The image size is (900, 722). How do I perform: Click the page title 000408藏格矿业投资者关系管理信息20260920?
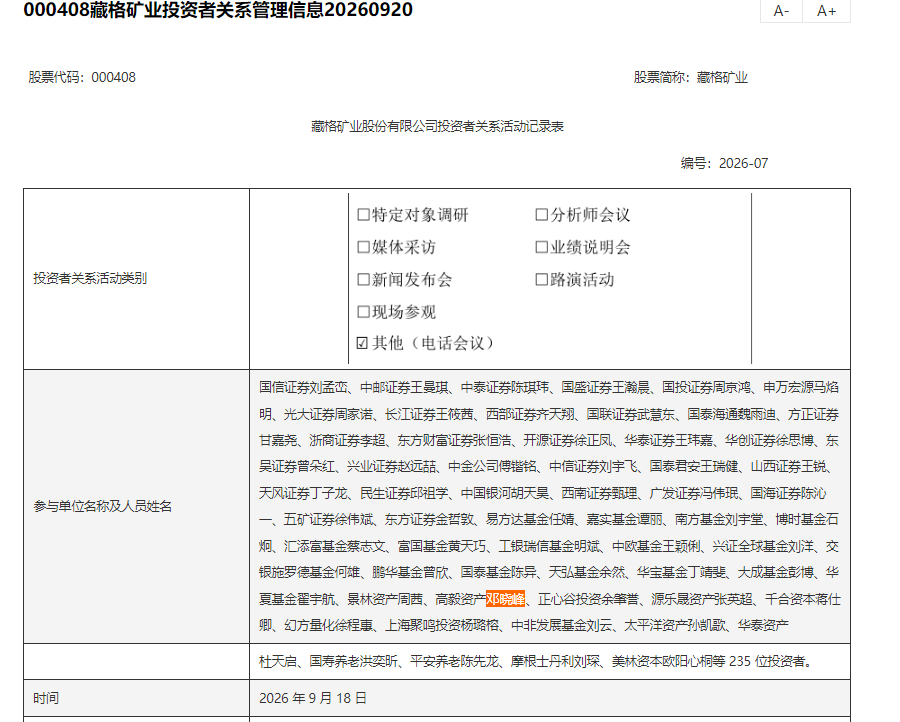(x=218, y=10)
